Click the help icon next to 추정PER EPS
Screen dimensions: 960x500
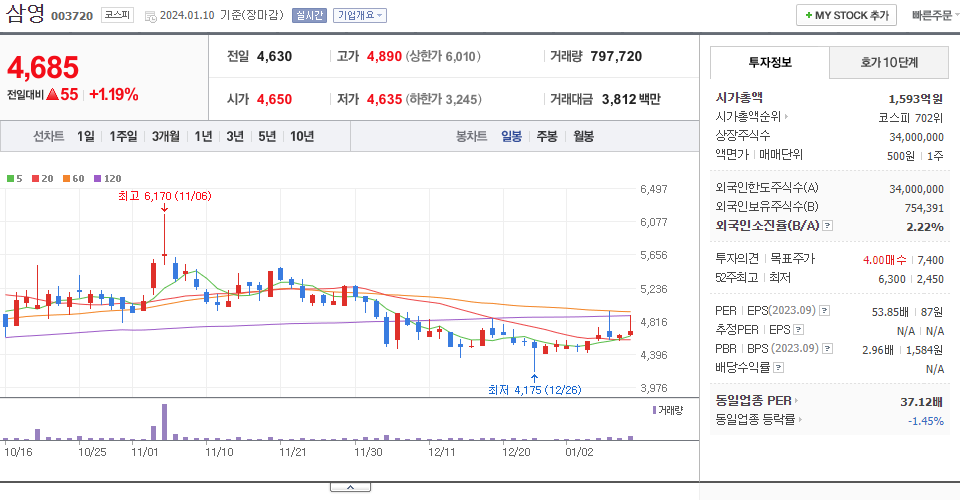tap(798, 330)
